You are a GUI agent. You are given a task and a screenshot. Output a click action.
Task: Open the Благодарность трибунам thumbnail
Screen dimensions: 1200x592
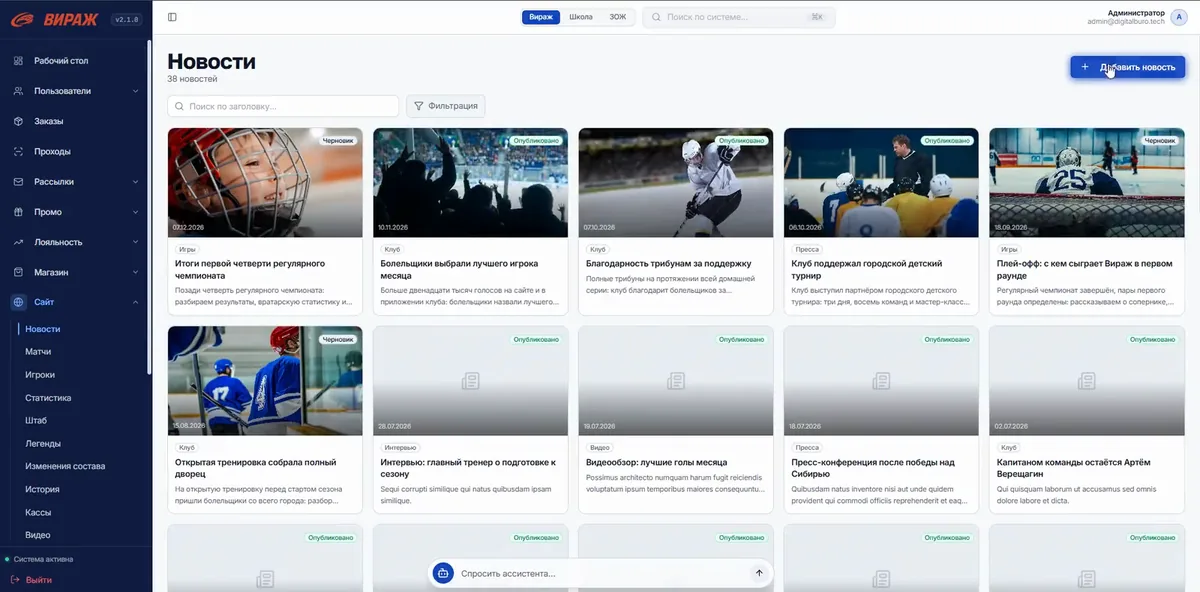coord(676,183)
